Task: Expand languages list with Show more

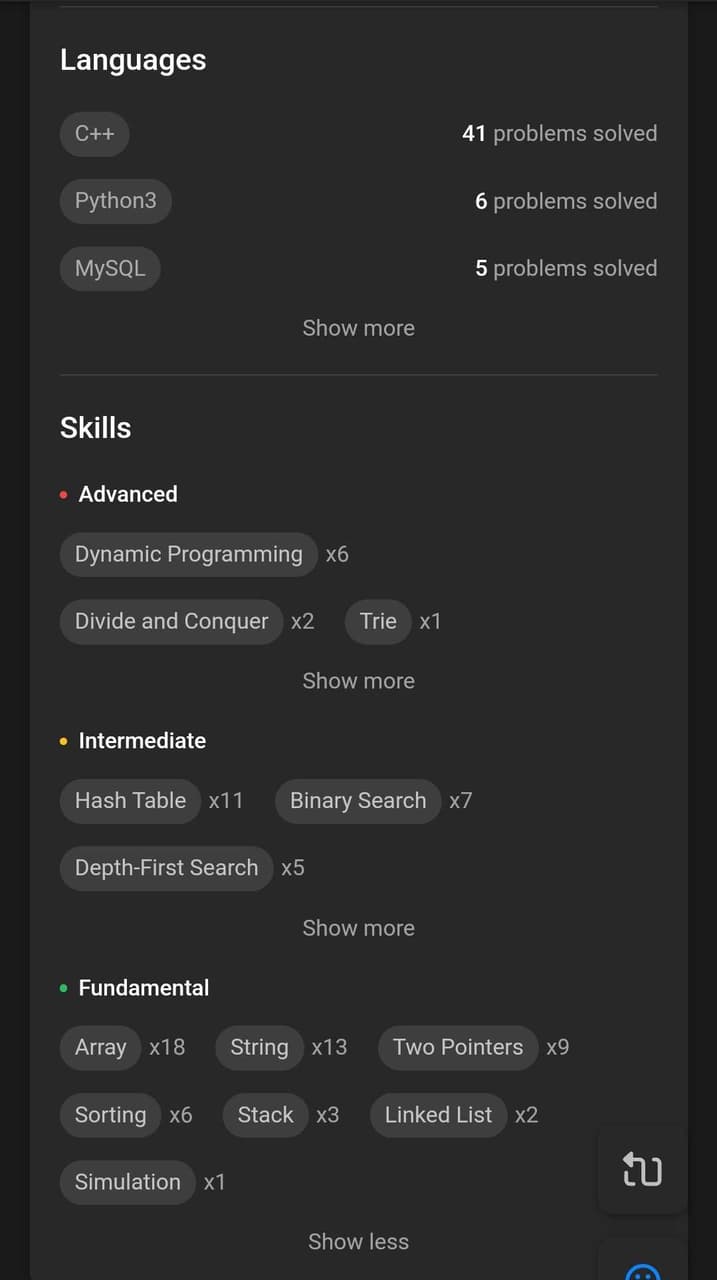Action: (x=358, y=328)
